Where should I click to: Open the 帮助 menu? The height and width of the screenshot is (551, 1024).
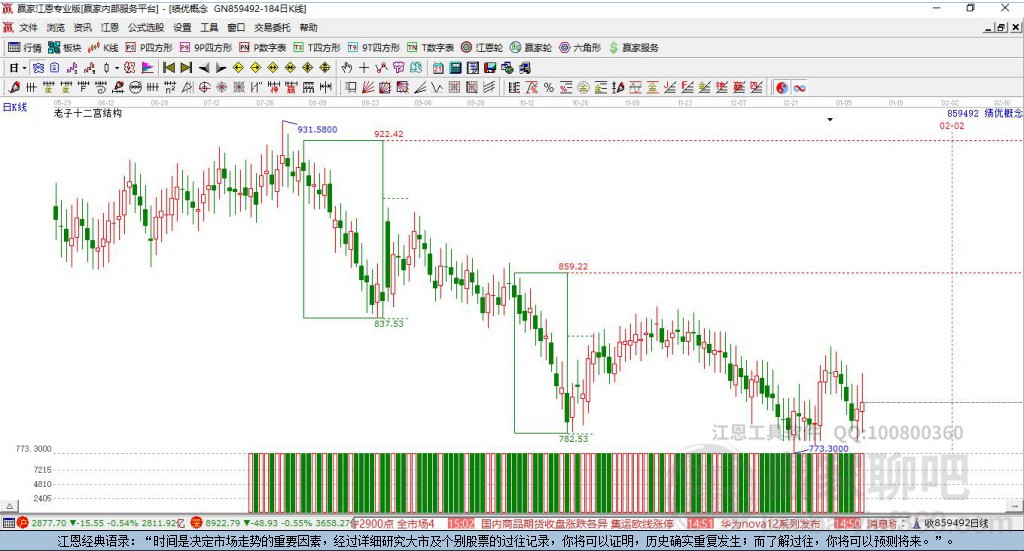(x=308, y=27)
